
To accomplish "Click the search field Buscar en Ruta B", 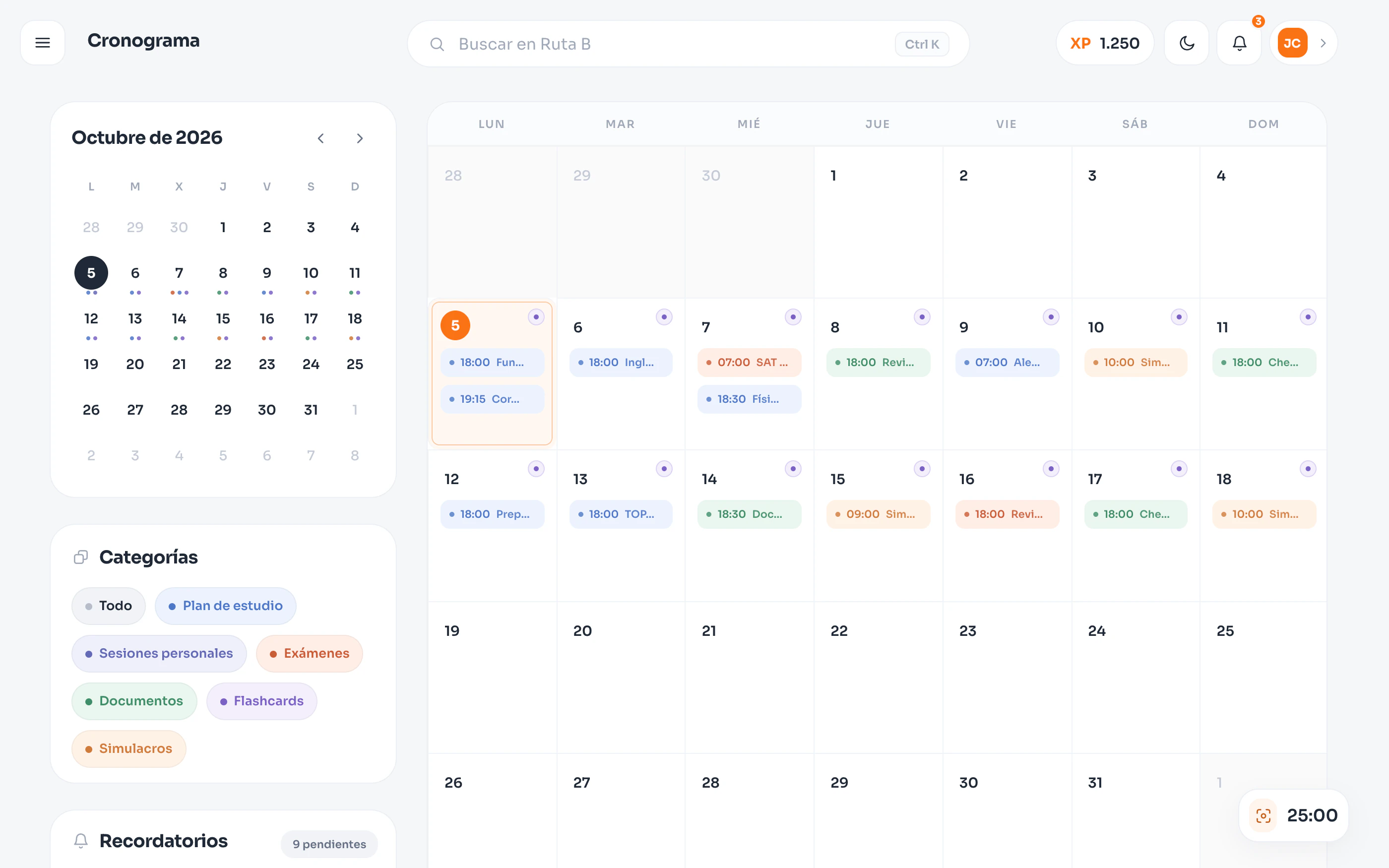I will pos(688,44).
